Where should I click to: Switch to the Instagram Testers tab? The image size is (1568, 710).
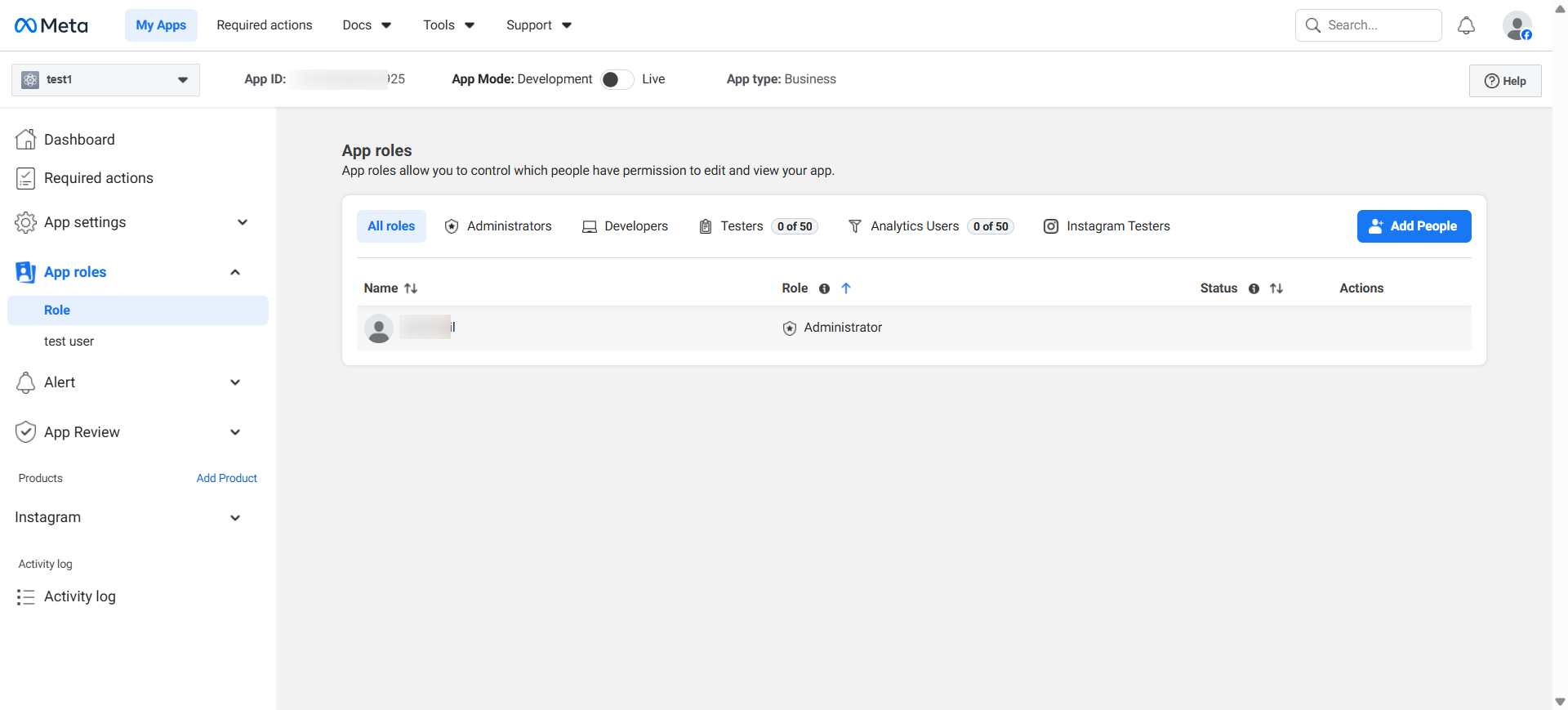pyautogui.click(x=1107, y=226)
